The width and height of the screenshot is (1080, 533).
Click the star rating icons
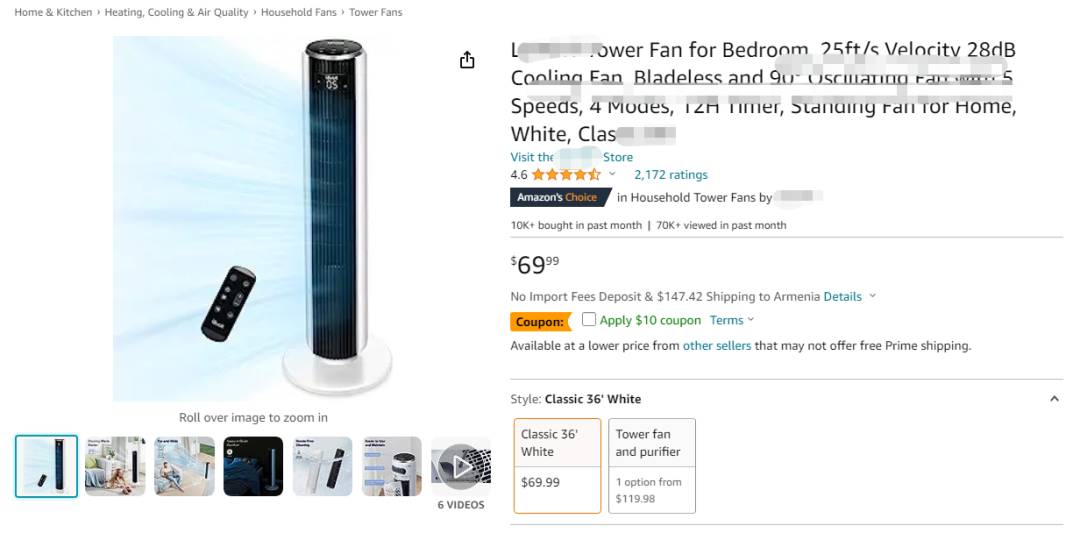565,174
